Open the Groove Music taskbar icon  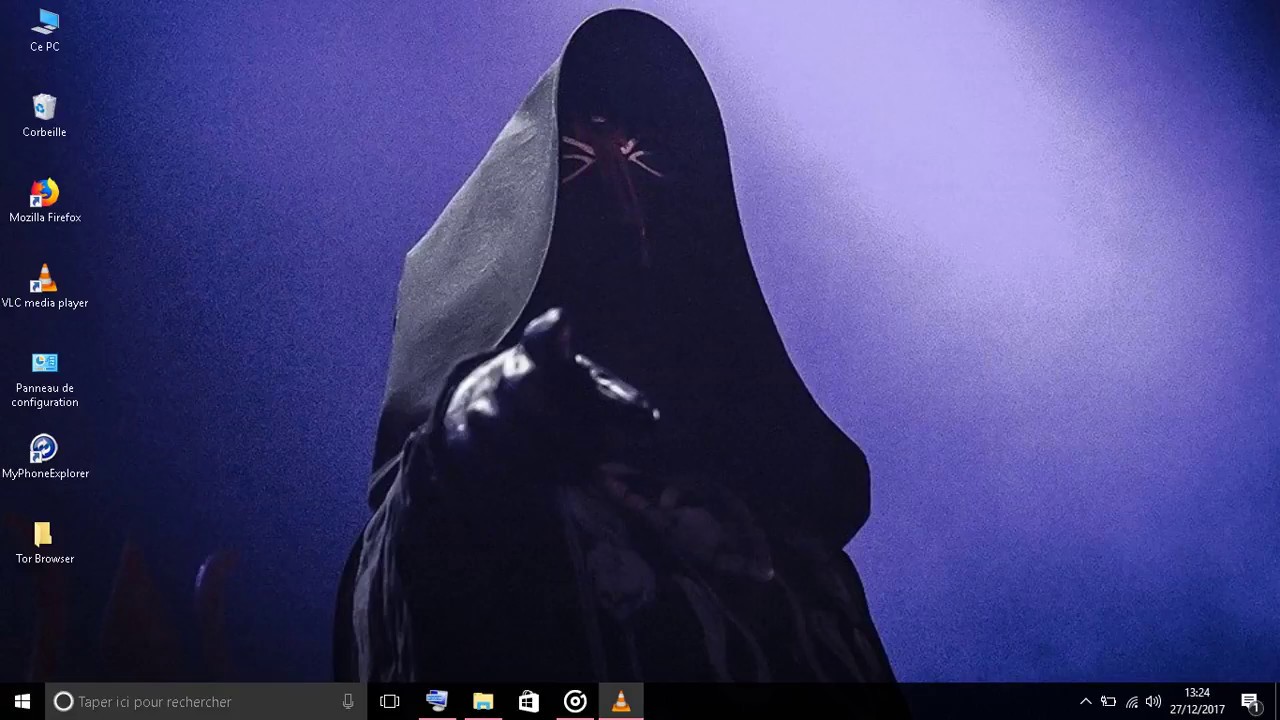tap(575, 701)
